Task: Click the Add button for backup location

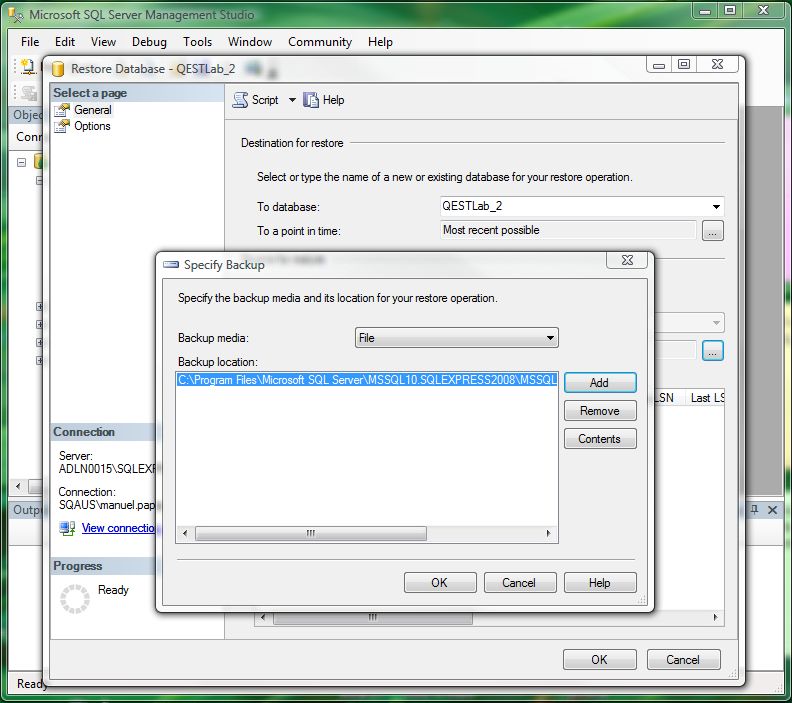Action: click(599, 383)
